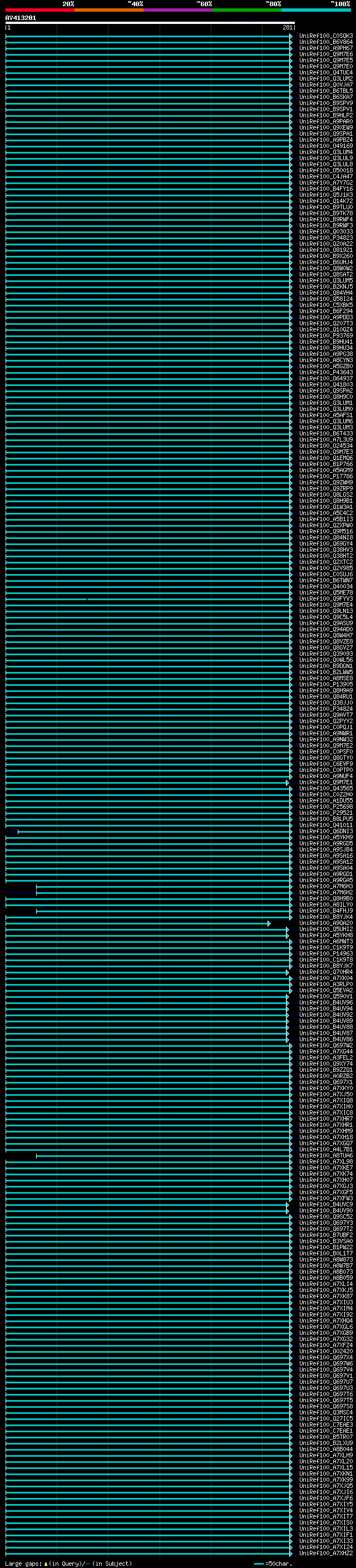Select label UniRef100_Q9XEW9
This screenshot has height=1568, width=356.
coord(326,127)
